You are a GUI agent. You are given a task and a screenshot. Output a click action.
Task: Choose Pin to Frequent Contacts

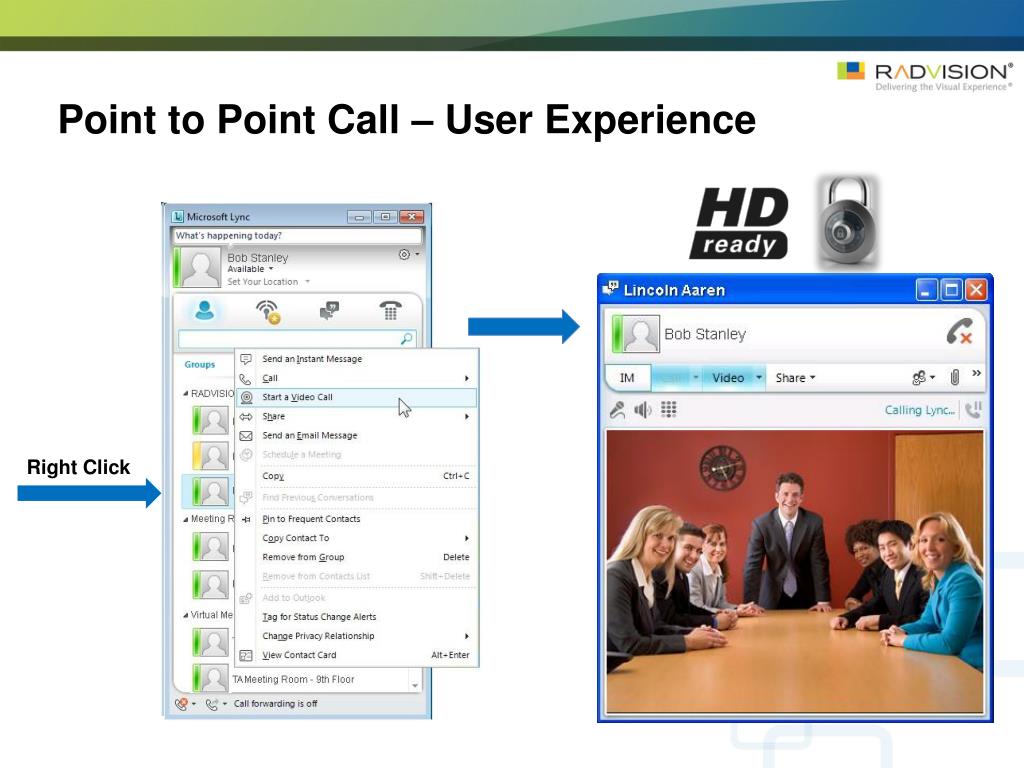(357, 519)
